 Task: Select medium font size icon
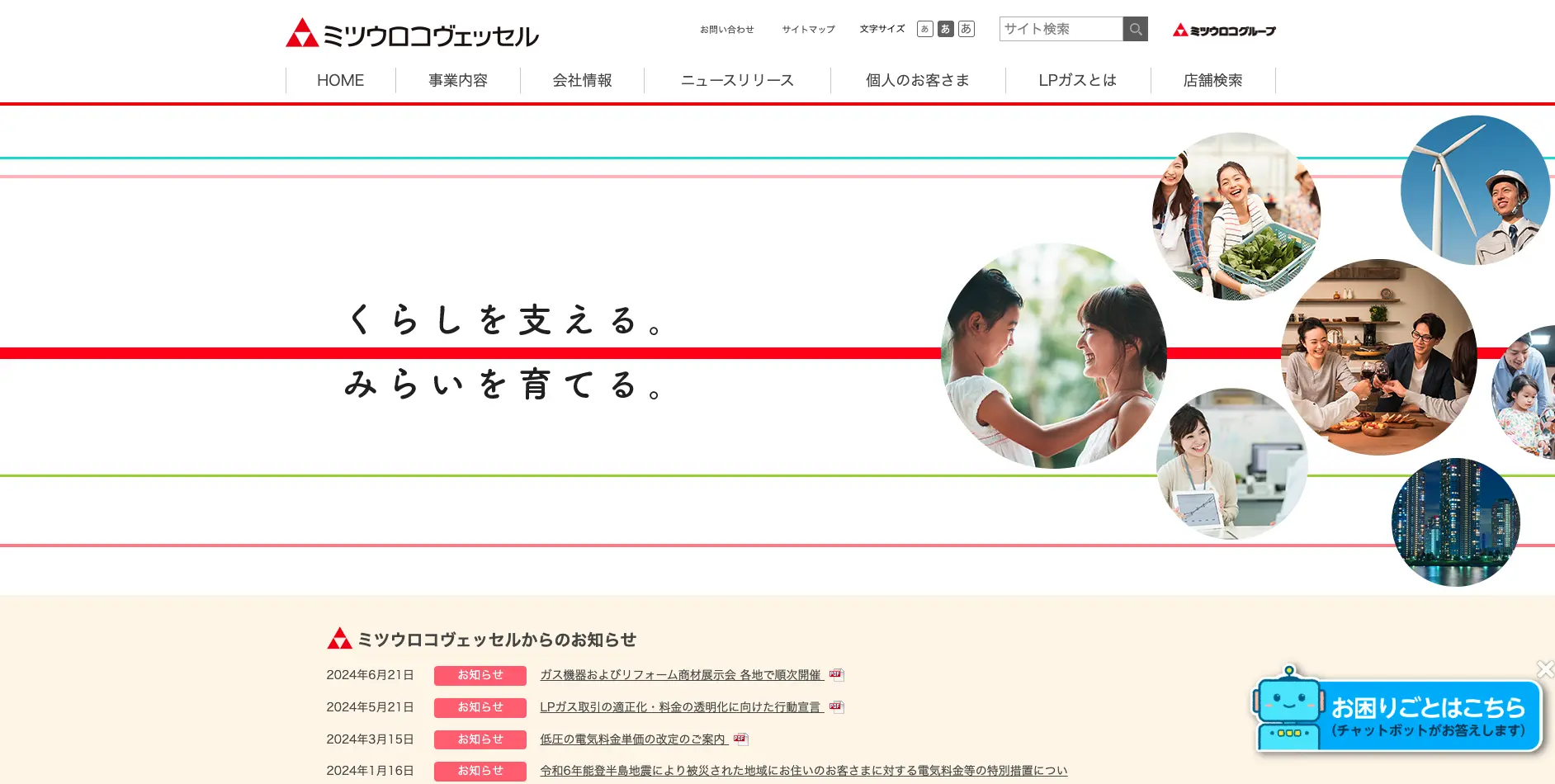click(x=946, y=29)
